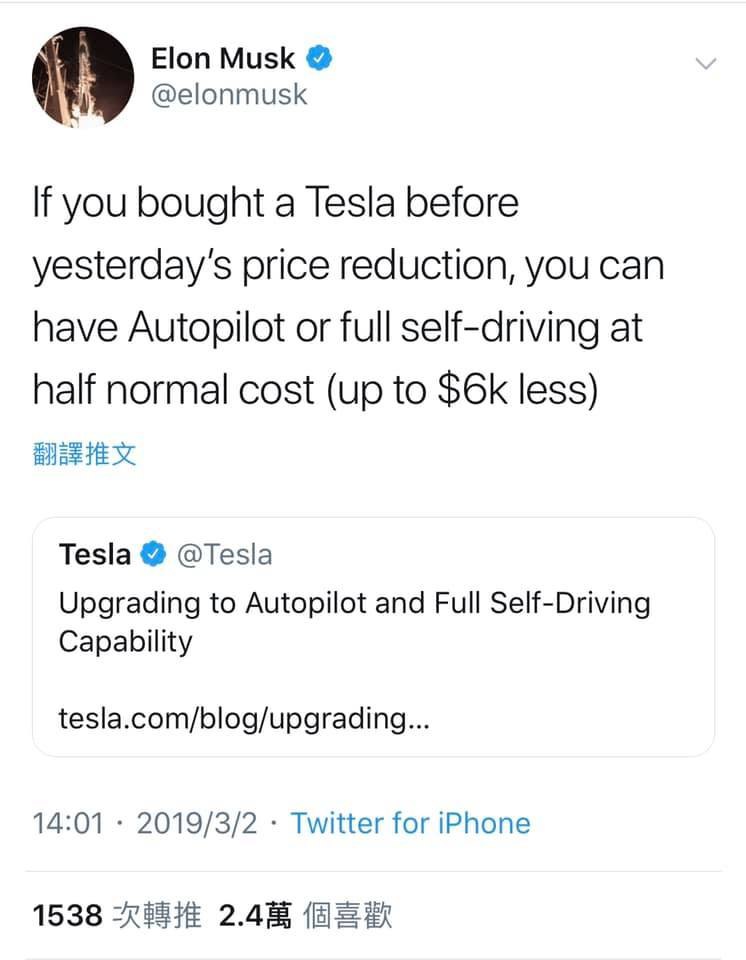Open the Twitter for iPhone source link
Image resolution: width=746 pixels, height=960 pixels.
click(410, 823)
